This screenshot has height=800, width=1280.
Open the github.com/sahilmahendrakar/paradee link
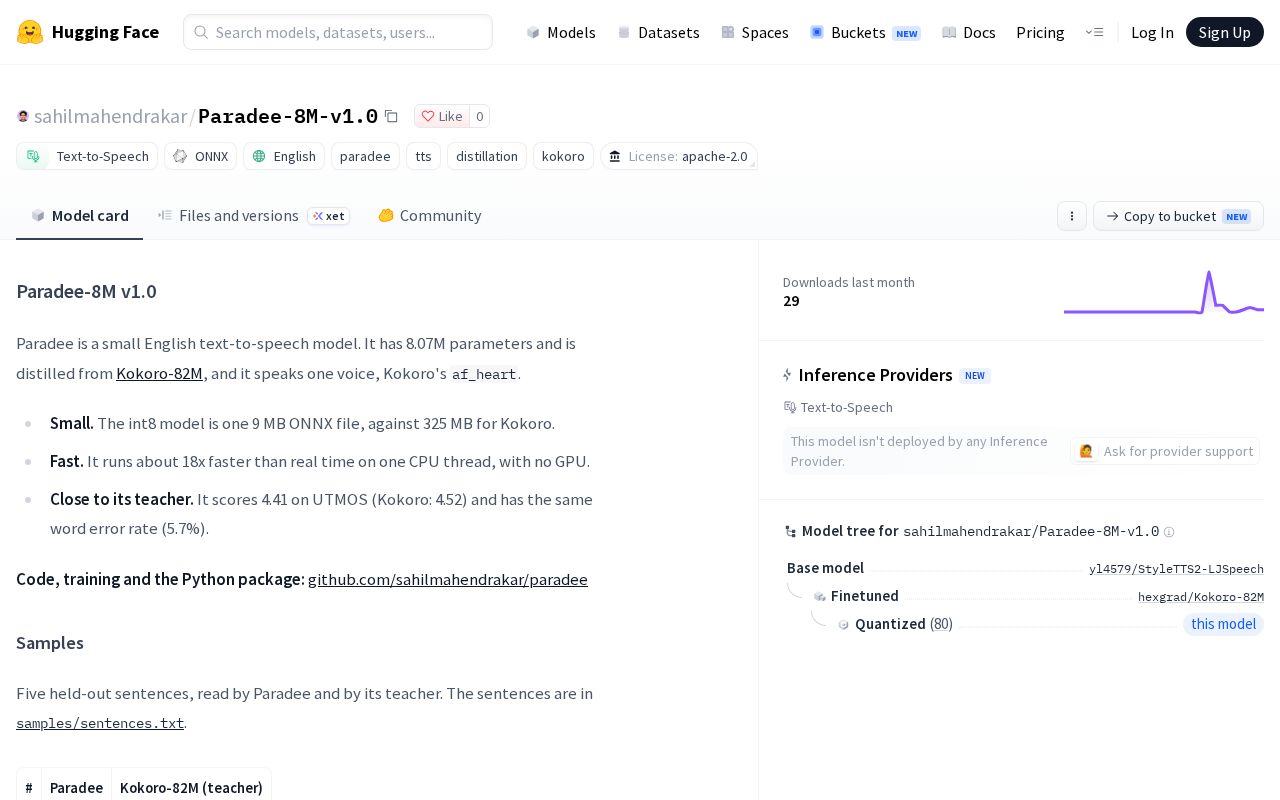(x=448, y=579)
